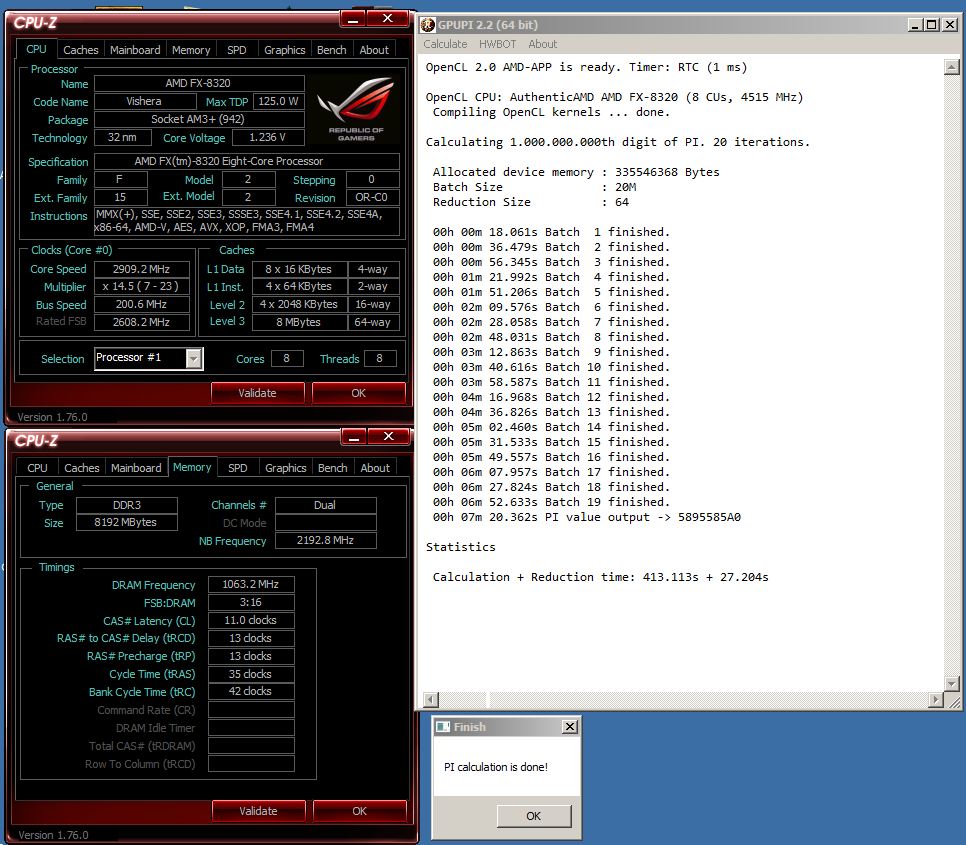This screenshot has width=966, height=845.
Task: Click the Multiplier value x 14.5
Action: pyautogui.click(x=141, y=287)
